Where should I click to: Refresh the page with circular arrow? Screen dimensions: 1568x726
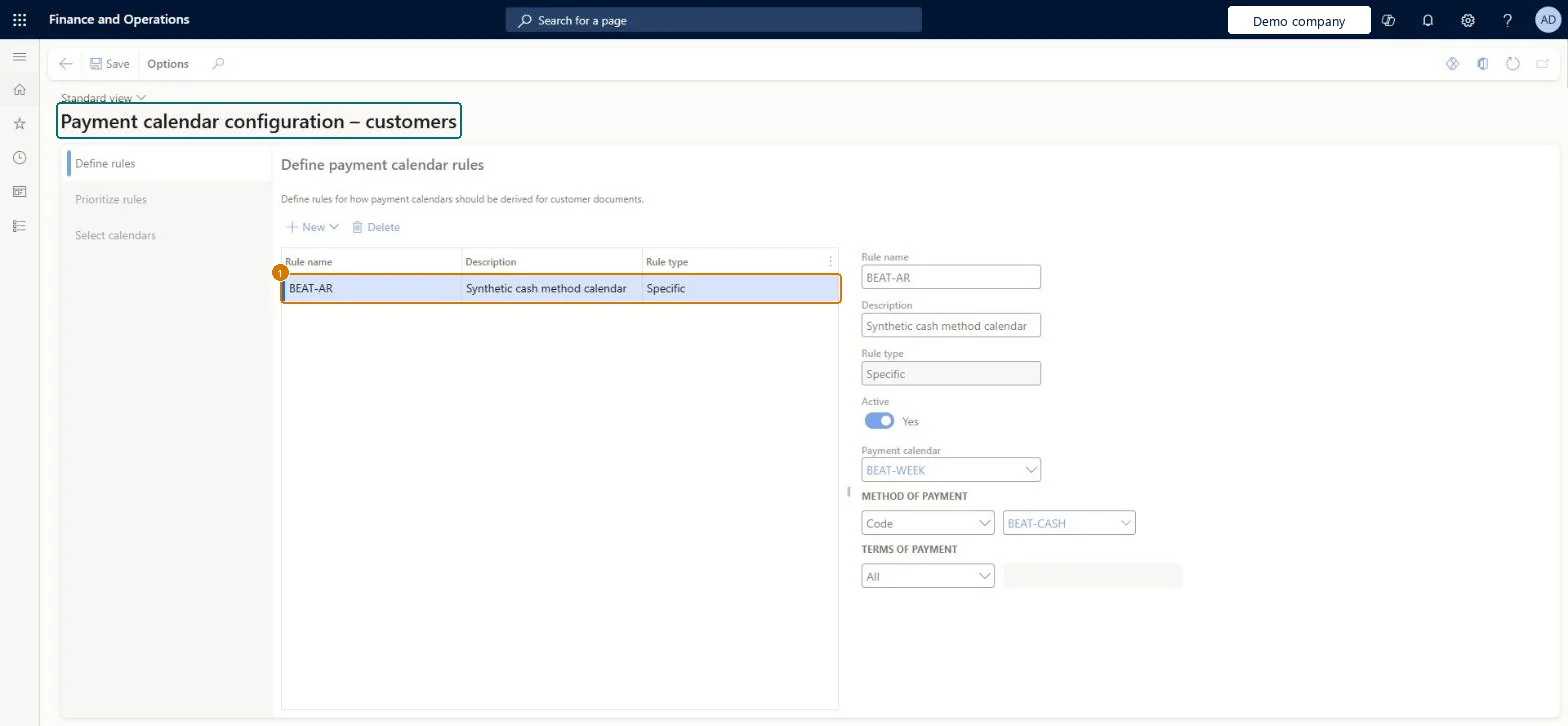point(1513,63)
